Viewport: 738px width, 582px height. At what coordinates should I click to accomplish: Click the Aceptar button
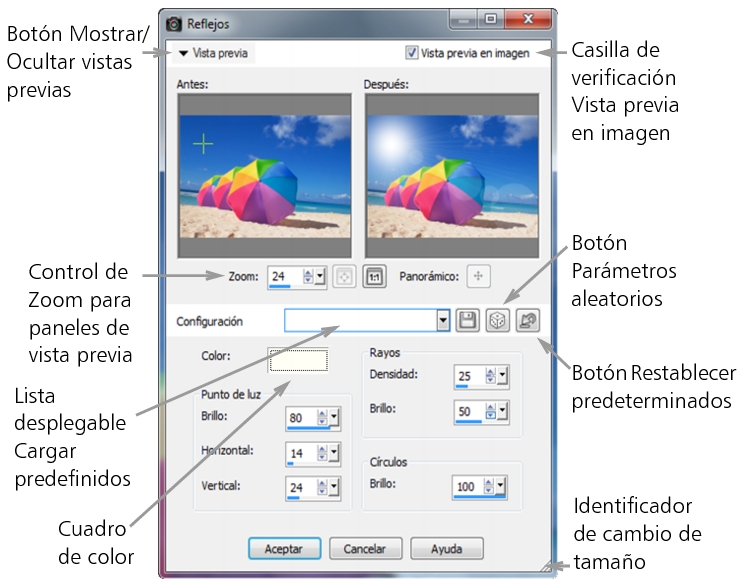[x=284, y=548]
